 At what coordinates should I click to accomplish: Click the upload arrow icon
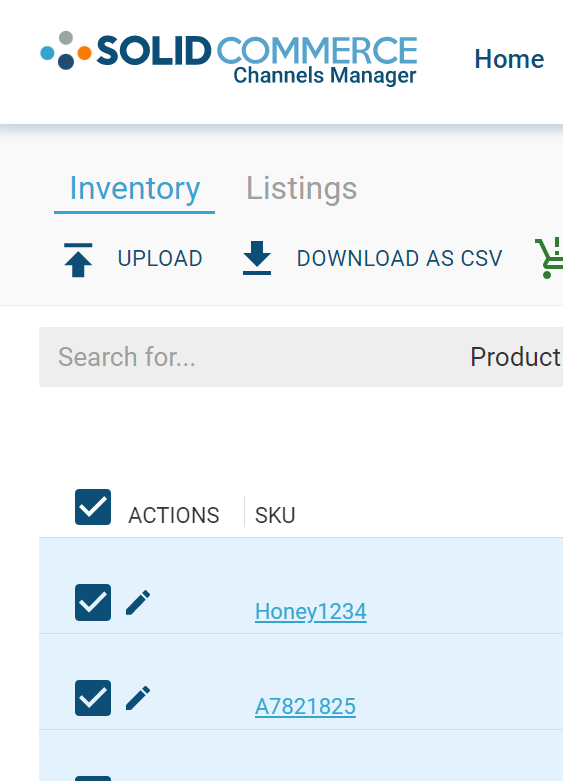(x=78, y=260)
